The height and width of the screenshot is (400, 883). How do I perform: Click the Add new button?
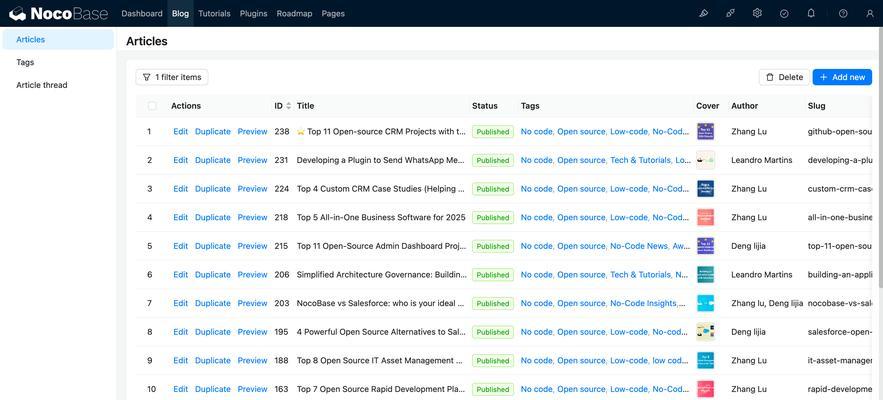pyautogui.click(x=842, y=77)
